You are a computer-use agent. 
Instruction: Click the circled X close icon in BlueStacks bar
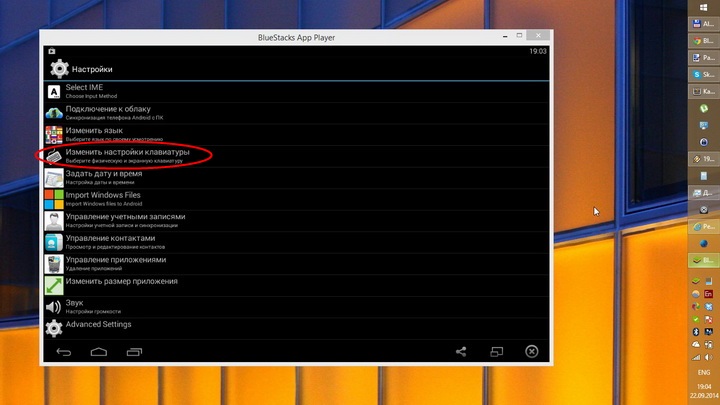pyautogui.click(x=532, y=352)
